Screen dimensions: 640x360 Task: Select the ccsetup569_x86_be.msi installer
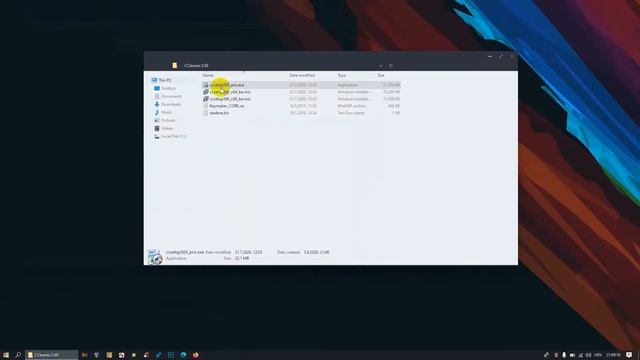point(230,99)
